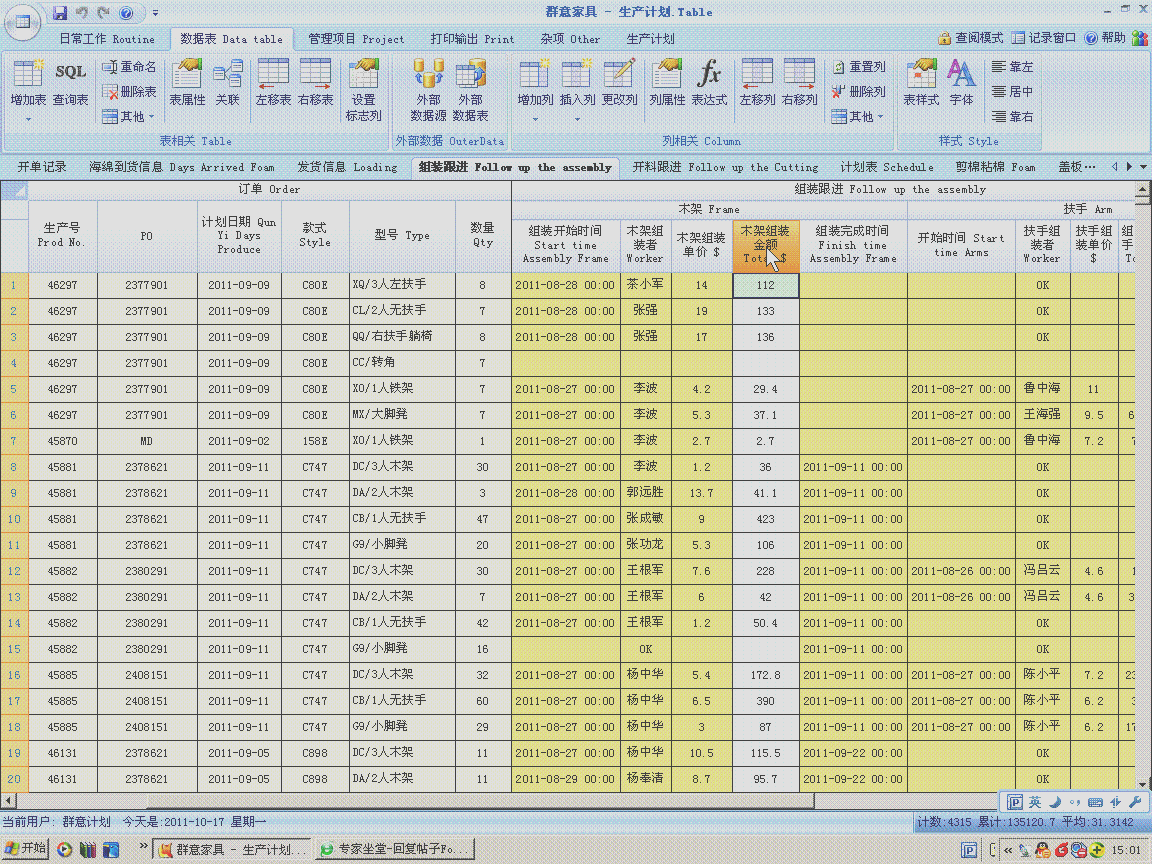Move column right with 右移列
The height and width of the screenshot is (864, 1152).
click(799, 82)
